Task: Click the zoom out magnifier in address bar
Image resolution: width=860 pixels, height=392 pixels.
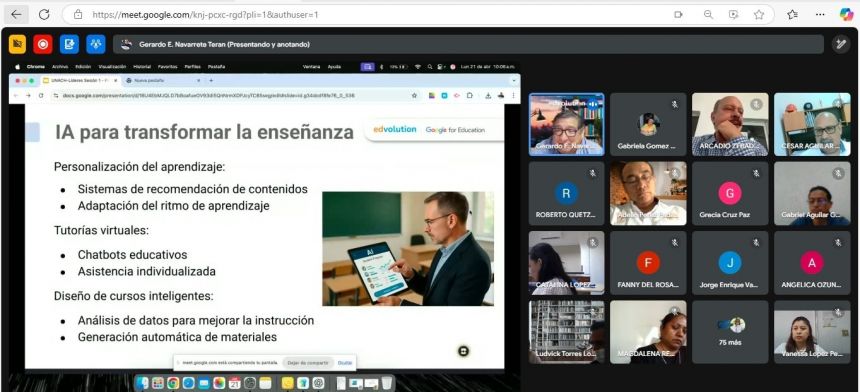Action: pos(709,15)
